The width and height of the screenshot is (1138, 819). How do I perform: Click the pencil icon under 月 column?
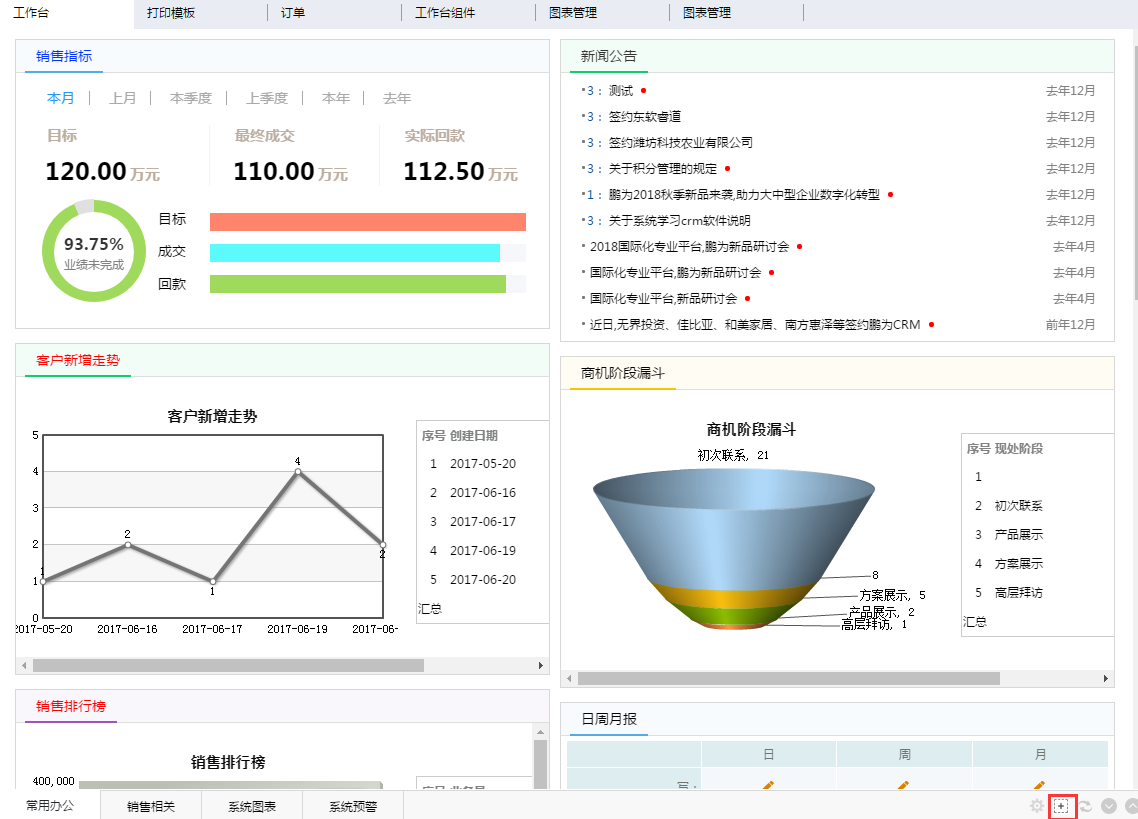tap(1038, 783)
